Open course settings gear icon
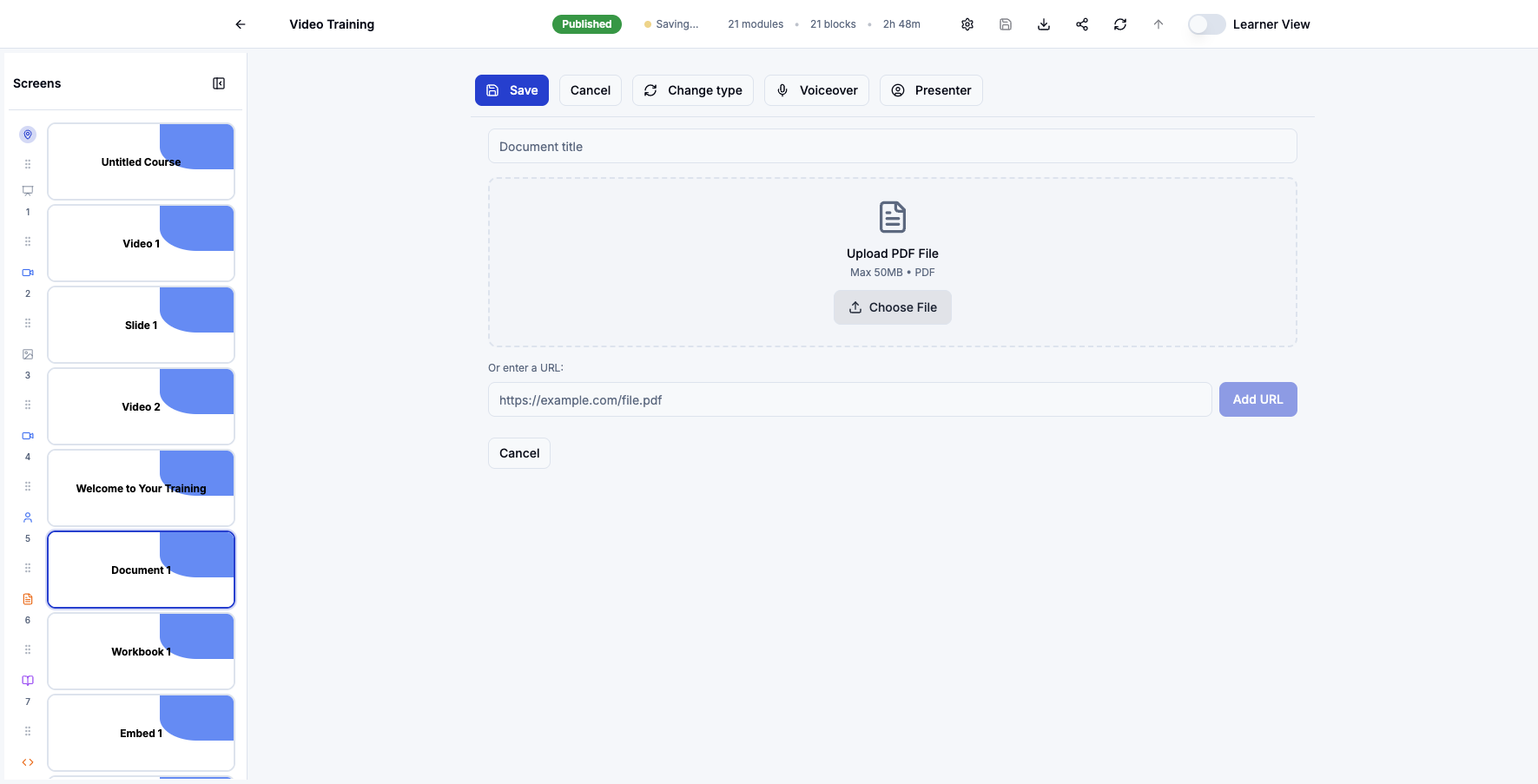The height and width of the screenshot is (784, 1538). (967, 24)
